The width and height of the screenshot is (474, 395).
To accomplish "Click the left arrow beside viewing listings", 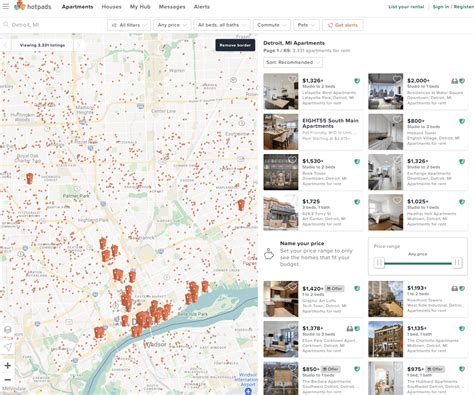I will [x=5, y=45].
